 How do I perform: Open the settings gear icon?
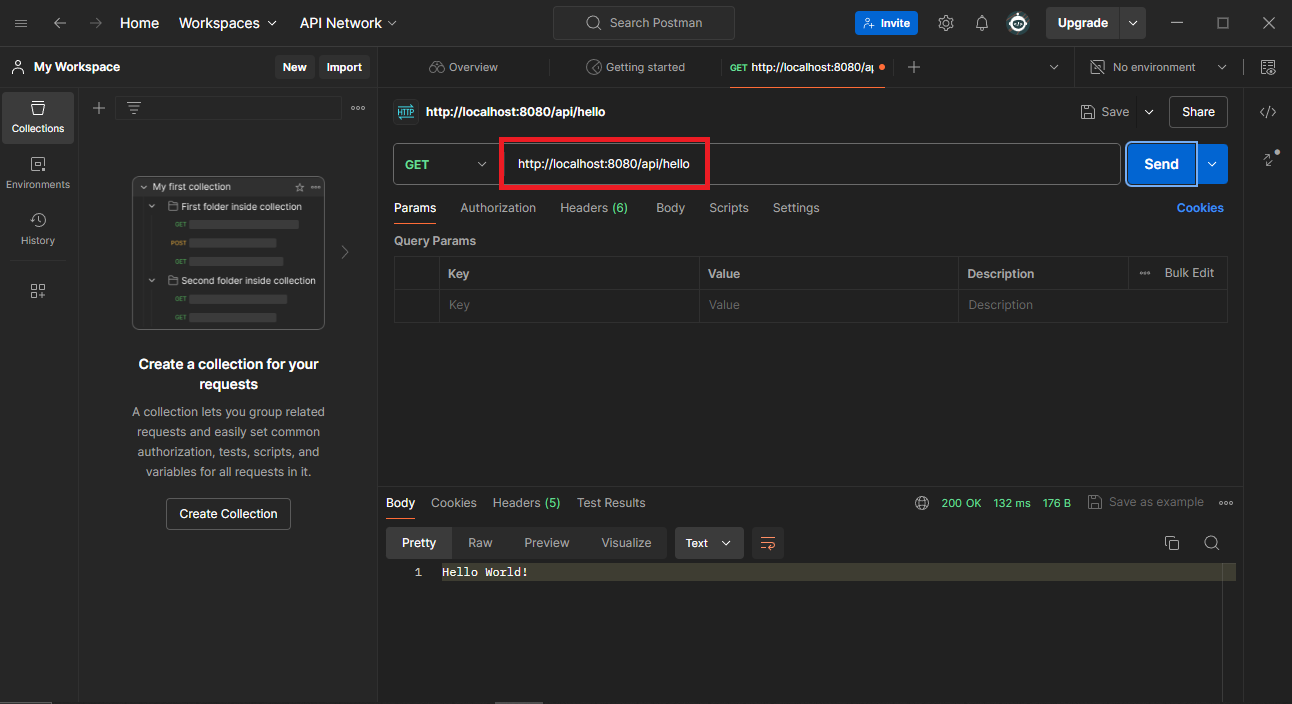[x=945, y=23]
